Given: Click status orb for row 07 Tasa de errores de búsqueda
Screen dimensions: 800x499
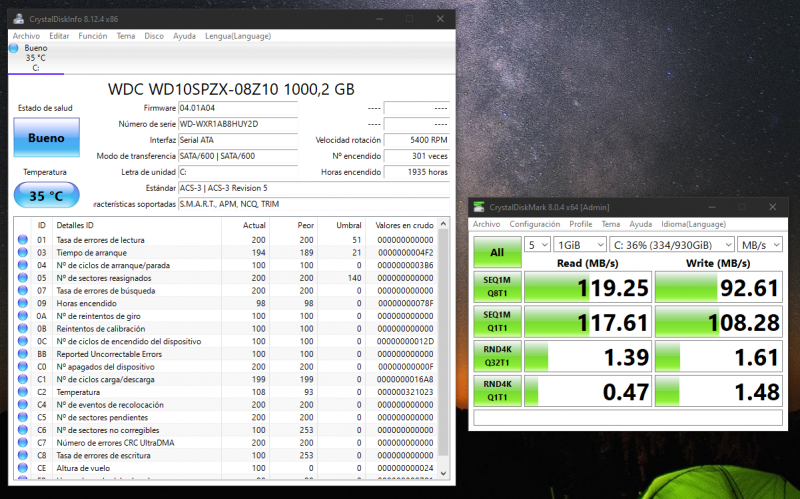Looking at the screenshot, I should coord(22,291).
